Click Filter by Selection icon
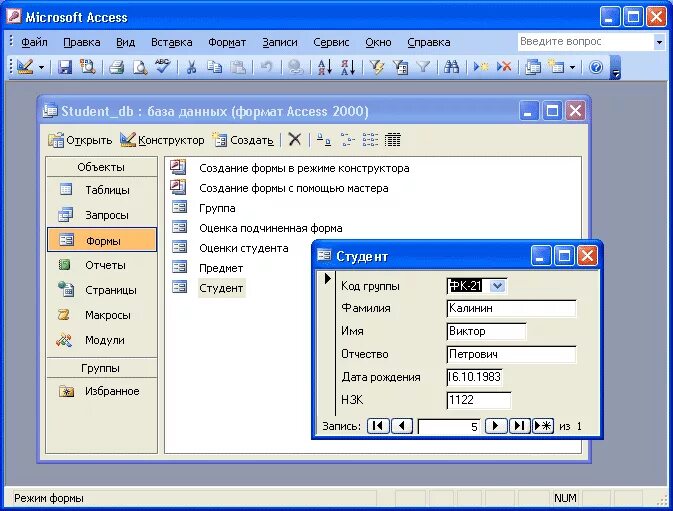 tap(377, 67)
